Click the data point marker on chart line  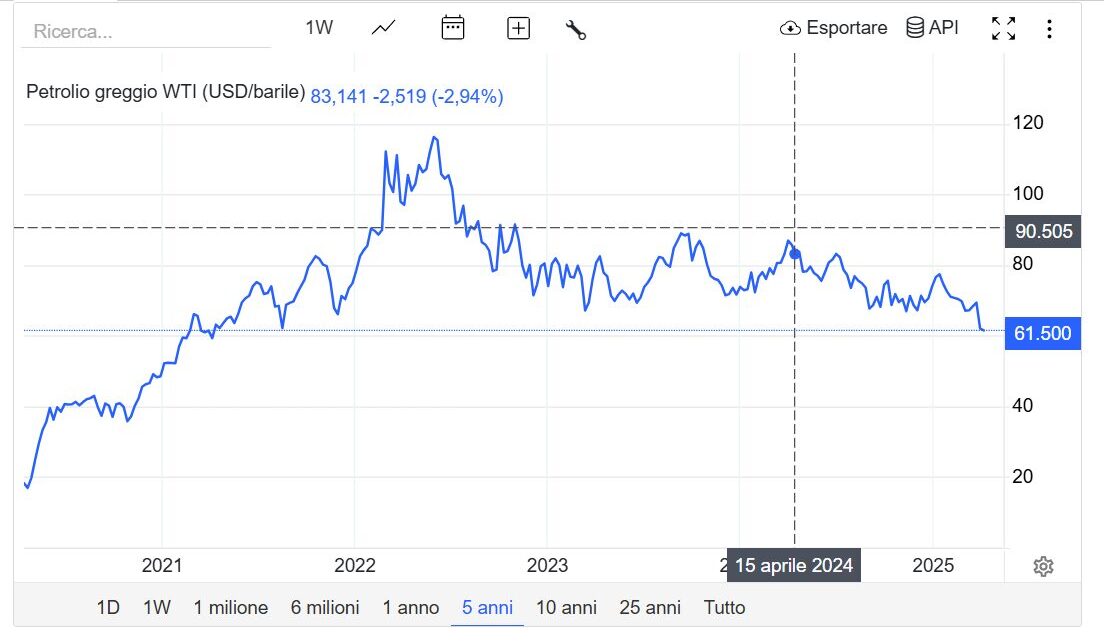(x=795, y=253)
